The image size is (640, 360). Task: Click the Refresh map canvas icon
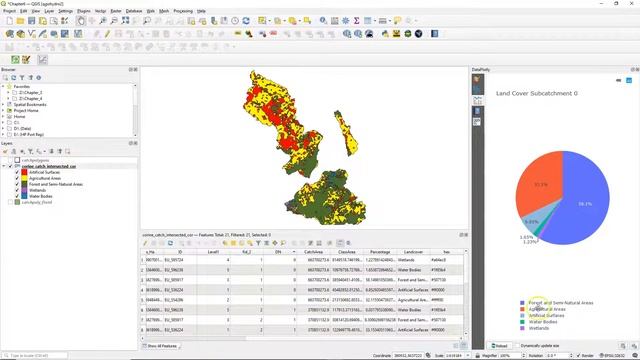click(x=246, y=20)
